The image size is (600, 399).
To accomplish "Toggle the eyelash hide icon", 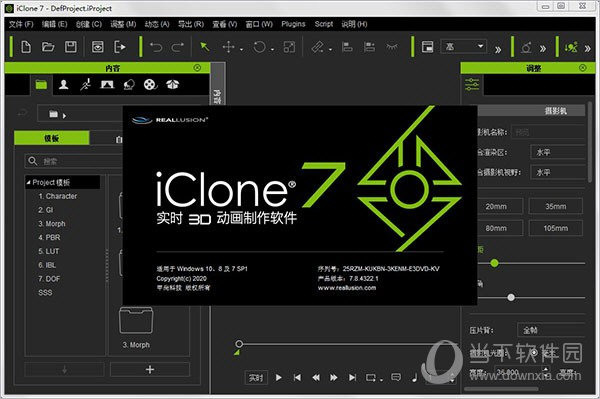I will pyautogui.click(x=392, y=47).
